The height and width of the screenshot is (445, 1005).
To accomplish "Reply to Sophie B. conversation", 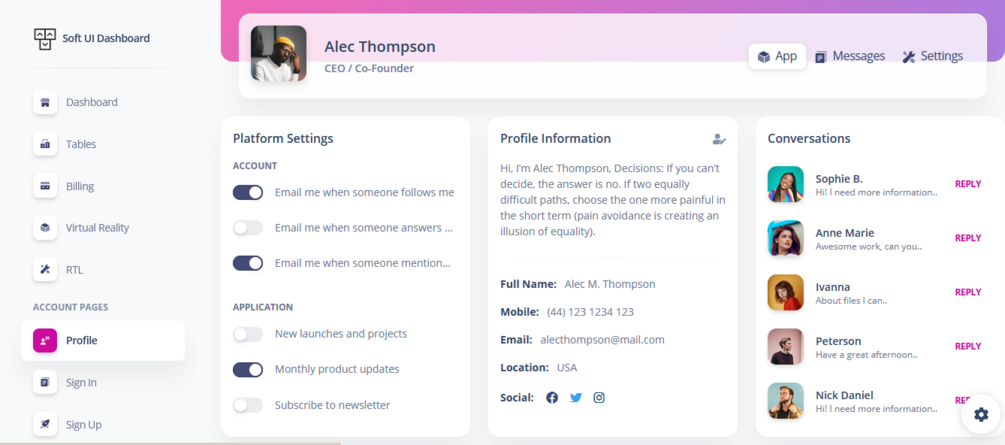I will [x=967, y=184].
